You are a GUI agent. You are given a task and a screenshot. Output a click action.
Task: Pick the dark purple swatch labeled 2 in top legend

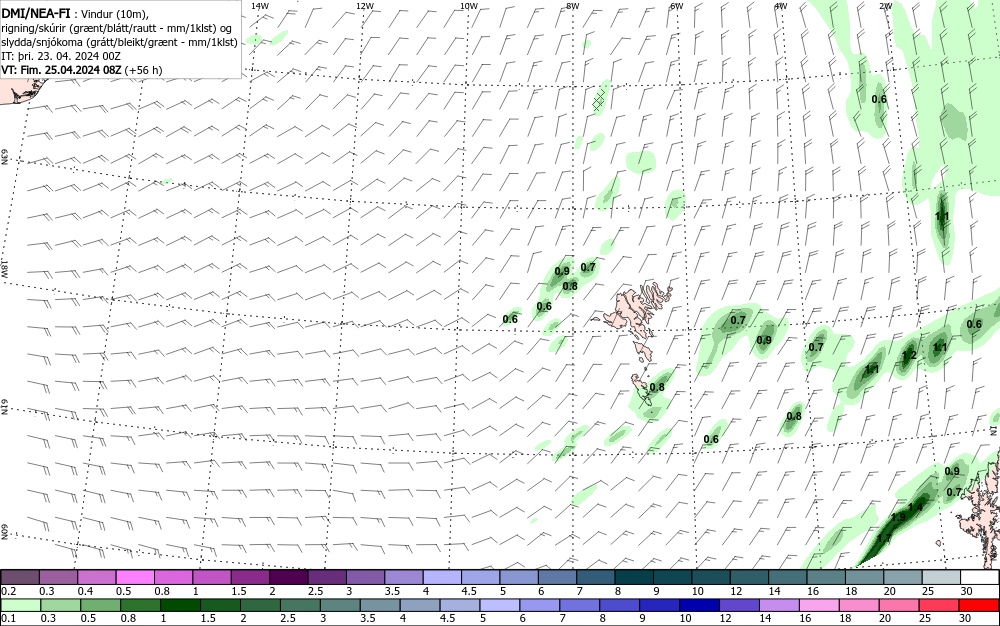(x=288, y=577)
